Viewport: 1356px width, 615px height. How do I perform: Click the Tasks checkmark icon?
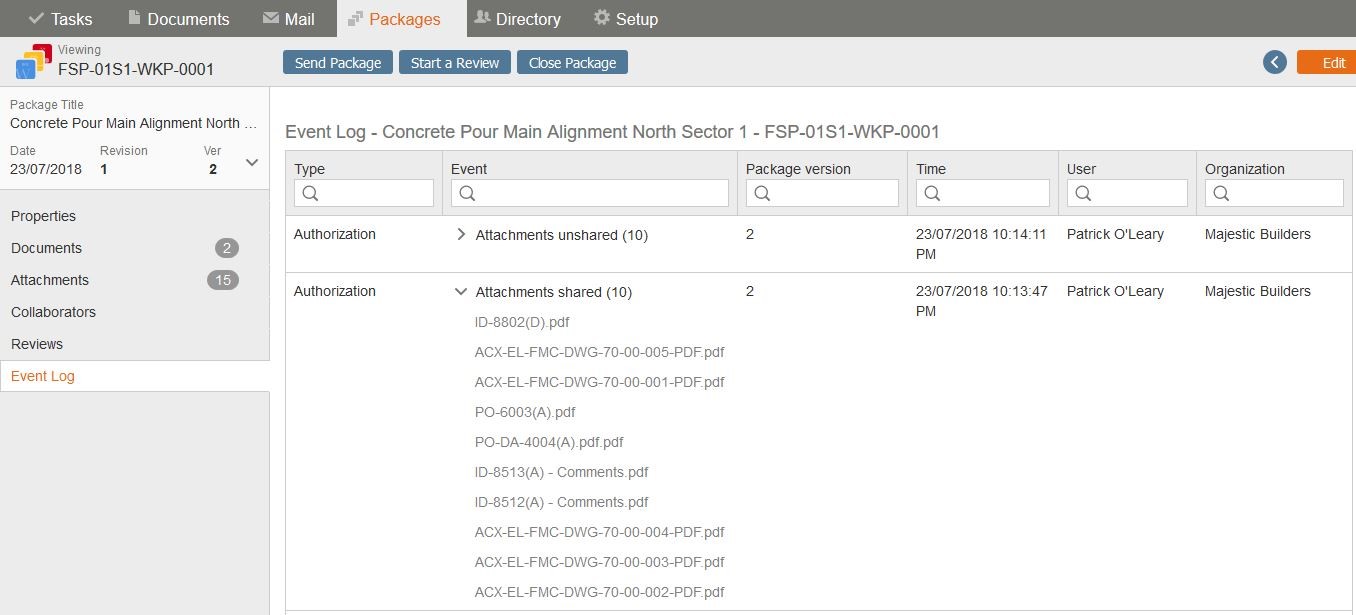(37, 19)
